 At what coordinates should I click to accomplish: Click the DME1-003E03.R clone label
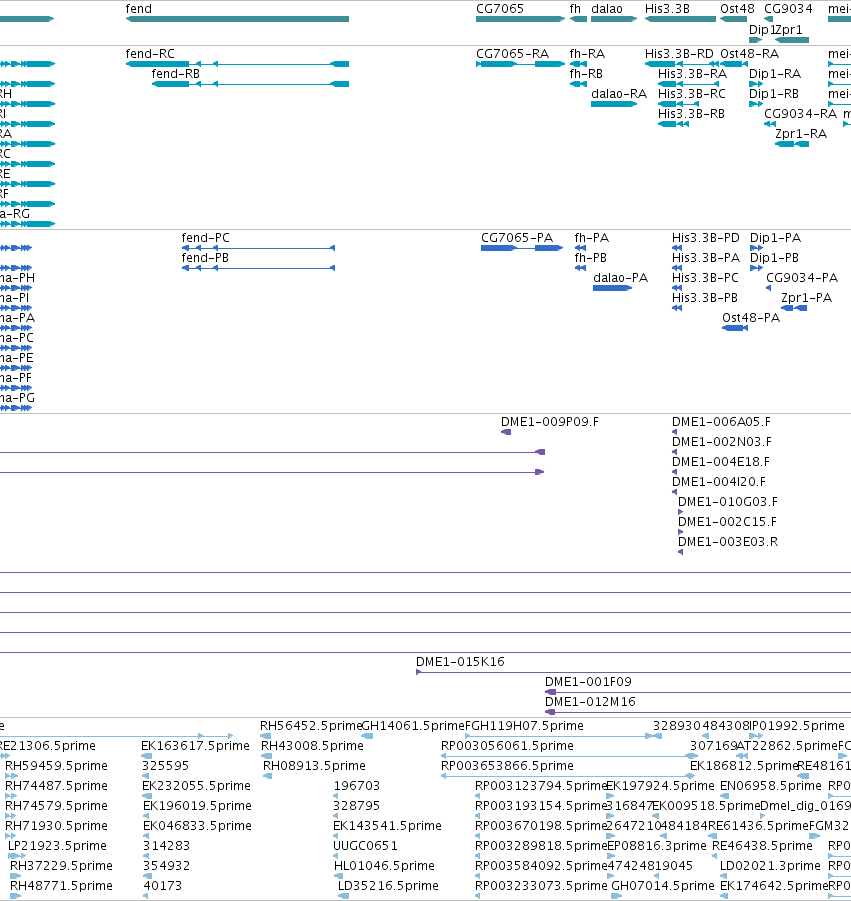coord(728,542)
